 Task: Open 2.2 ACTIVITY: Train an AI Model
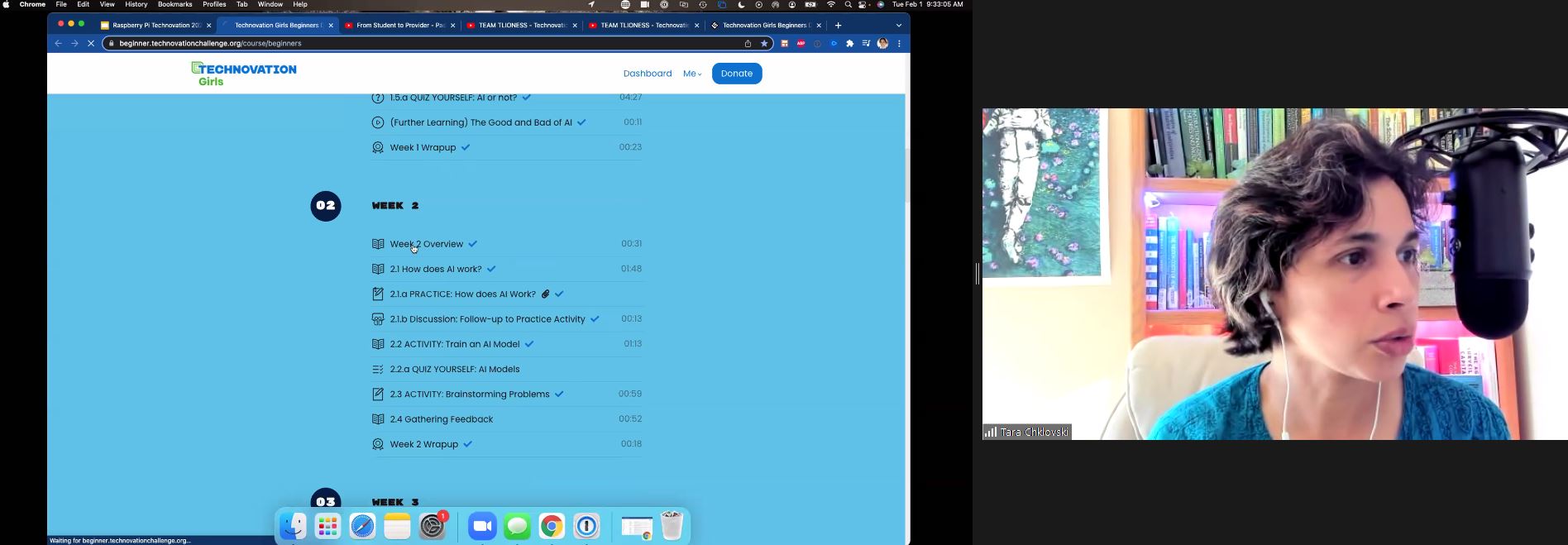[455, 344]
